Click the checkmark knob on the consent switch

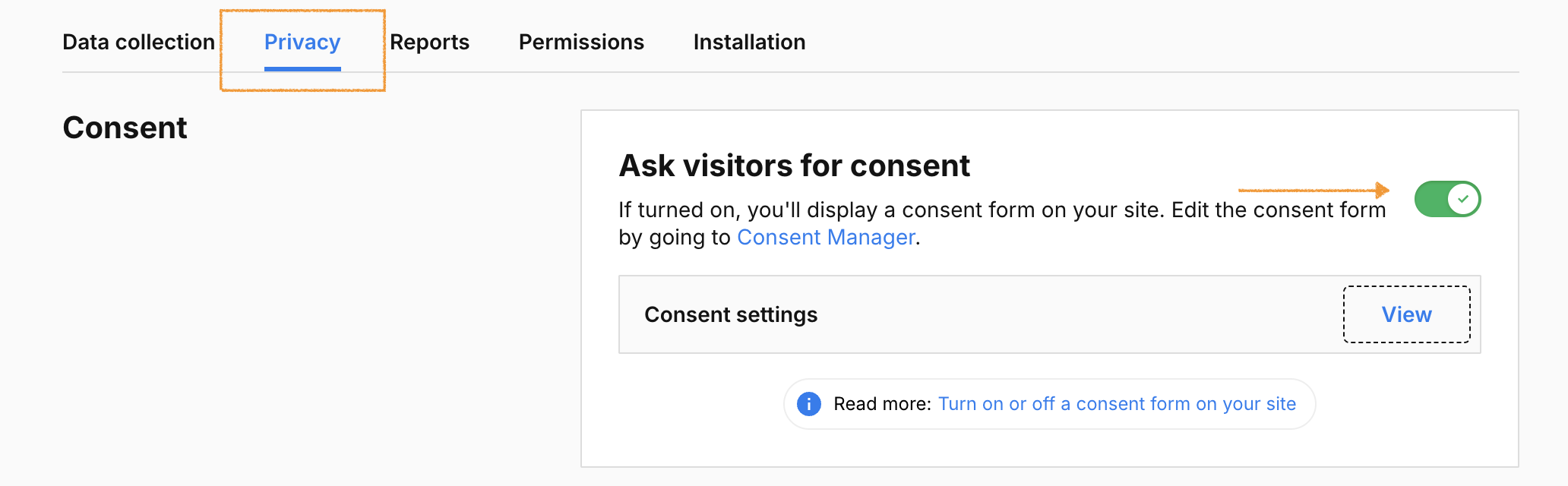tap(1463, 199)
